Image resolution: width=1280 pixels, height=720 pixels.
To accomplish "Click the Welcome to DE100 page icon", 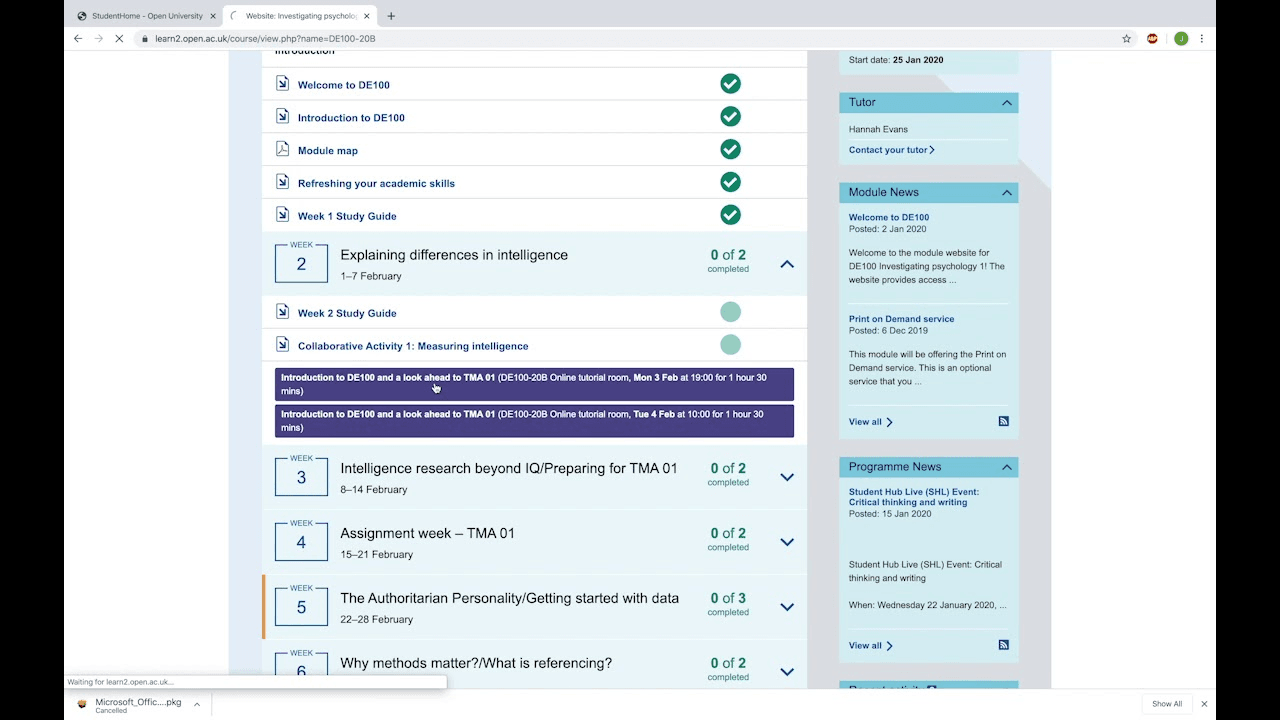I will [x=282, y=84].
